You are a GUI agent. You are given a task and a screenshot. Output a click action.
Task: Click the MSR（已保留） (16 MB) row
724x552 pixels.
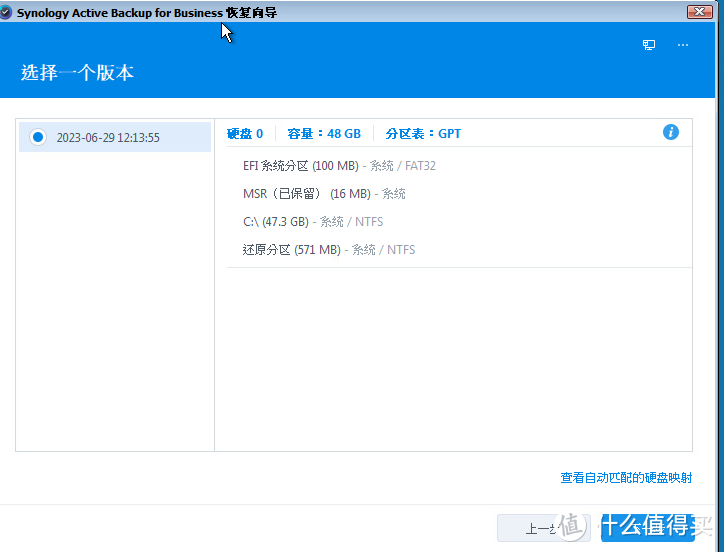coord(324,194)
